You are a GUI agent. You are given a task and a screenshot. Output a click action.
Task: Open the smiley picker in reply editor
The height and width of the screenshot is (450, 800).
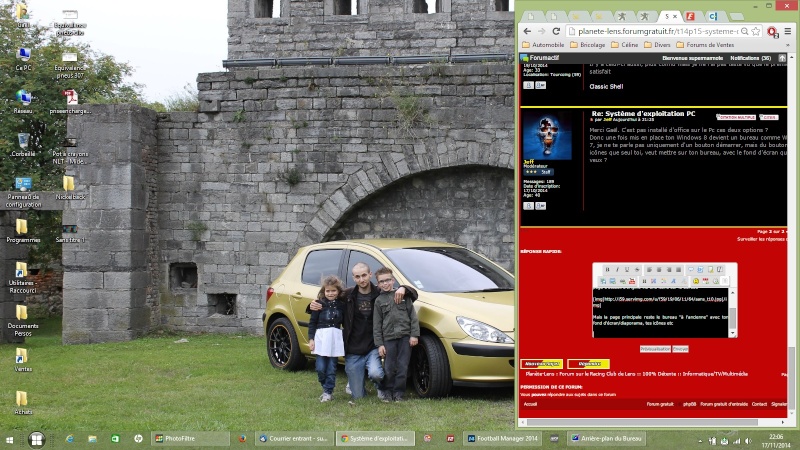point(696,281)
